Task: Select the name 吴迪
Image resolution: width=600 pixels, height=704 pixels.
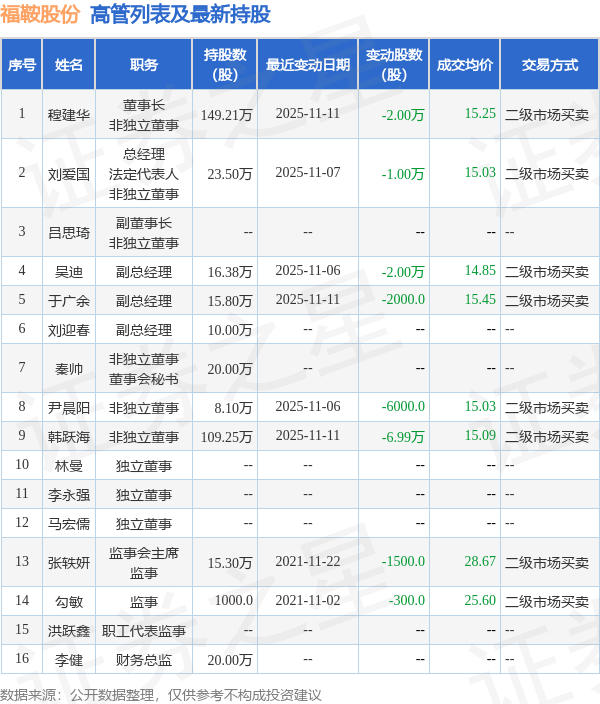Action: coord(69,272)
